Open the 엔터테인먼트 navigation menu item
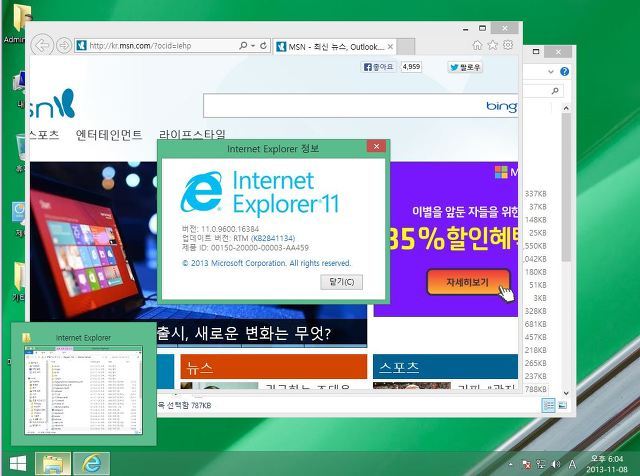The image size is (640, 476). 109,135
